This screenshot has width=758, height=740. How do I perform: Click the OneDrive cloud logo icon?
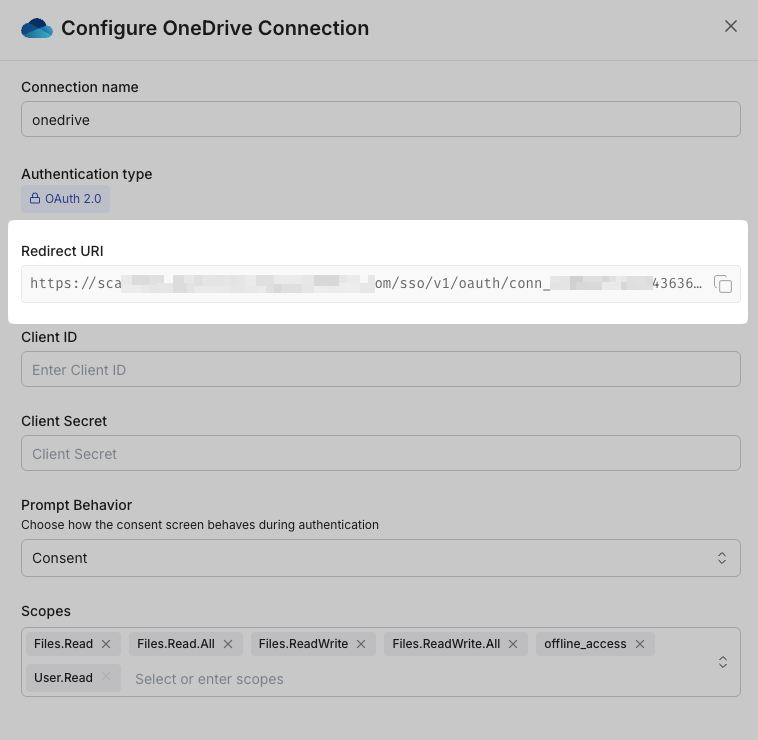tap(37, 28)
